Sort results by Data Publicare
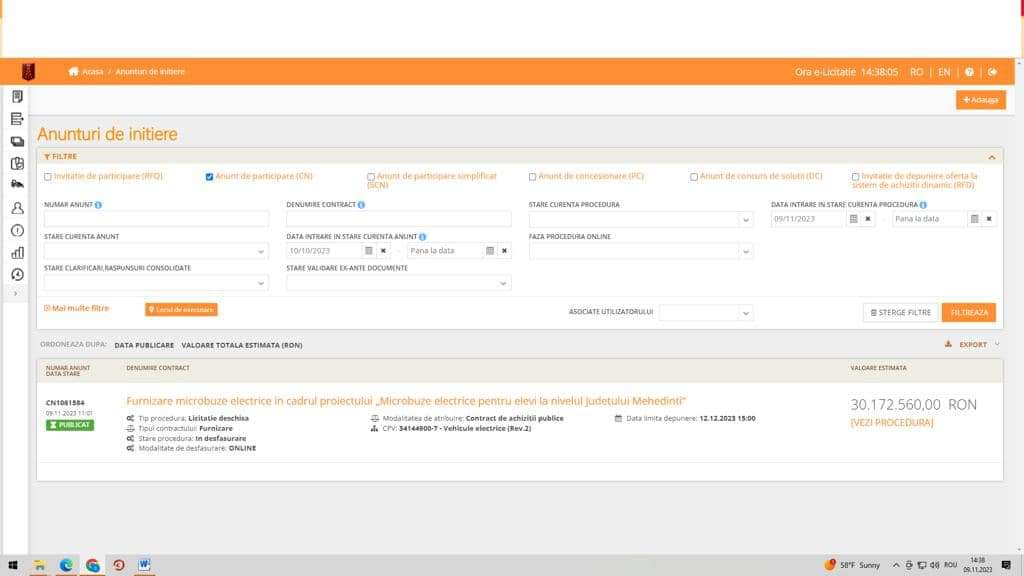The width and height of the screenshot is (1024, 576). [x=144, y=345]
